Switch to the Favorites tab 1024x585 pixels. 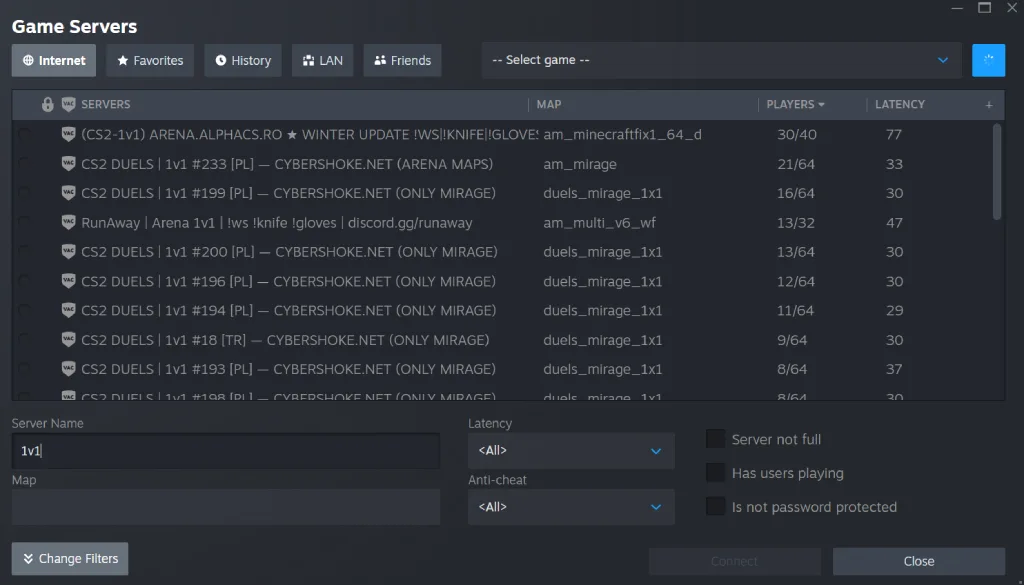pyautogui.click(x=150, y=60)
